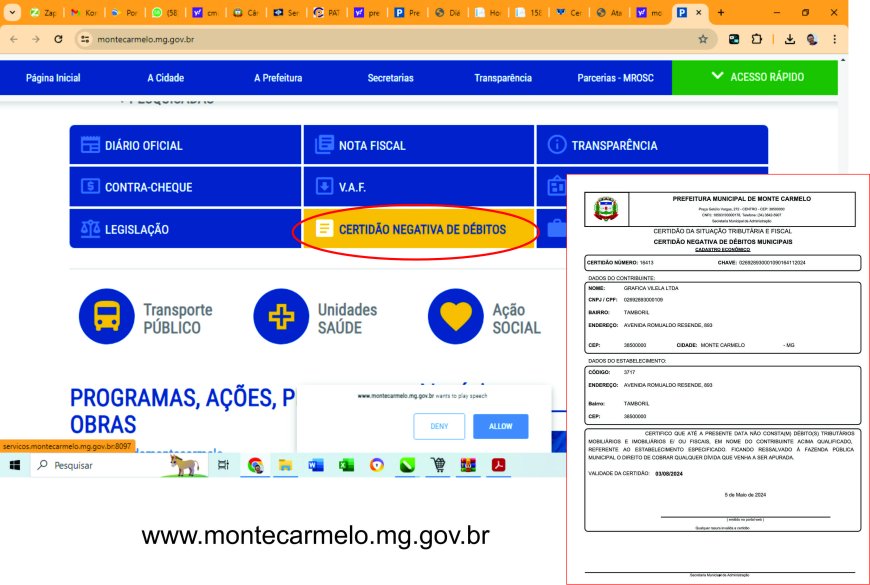The image size is (870, 585).
Task: Go back to the previous page
Action: pyautogui.click(x=14, y=39)
